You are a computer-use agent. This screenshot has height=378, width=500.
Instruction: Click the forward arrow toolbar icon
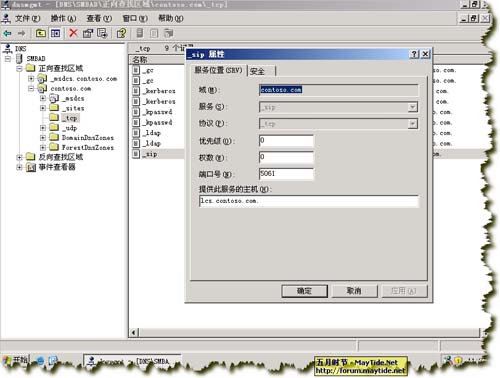pyautogui.click(x=21, y=33)
